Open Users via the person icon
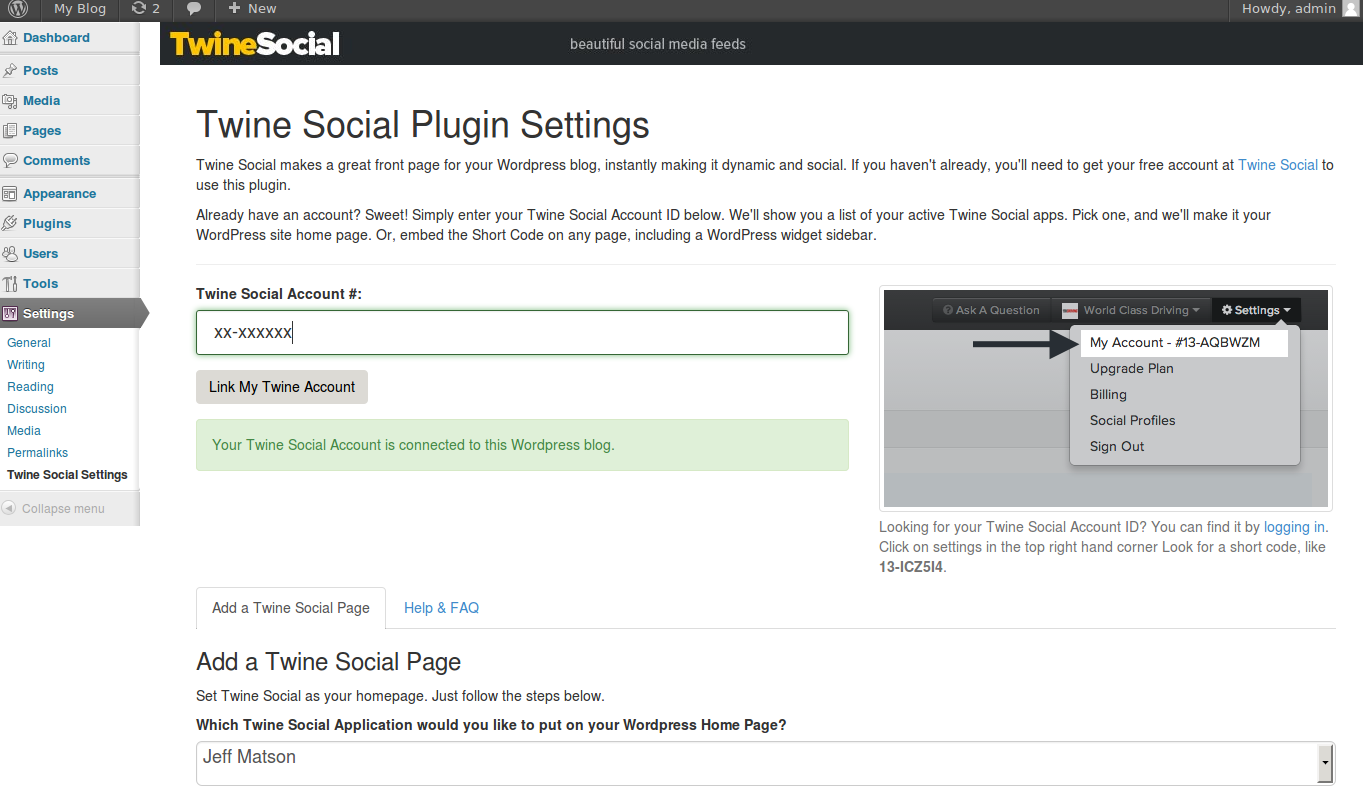 click(14, 253)
